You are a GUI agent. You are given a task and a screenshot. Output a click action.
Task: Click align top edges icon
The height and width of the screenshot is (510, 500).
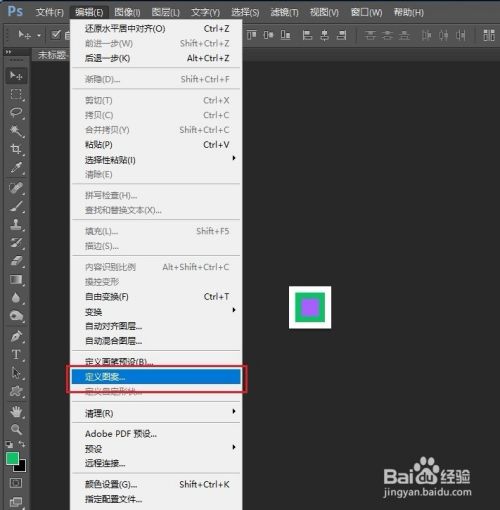click(x=252, y=35)
